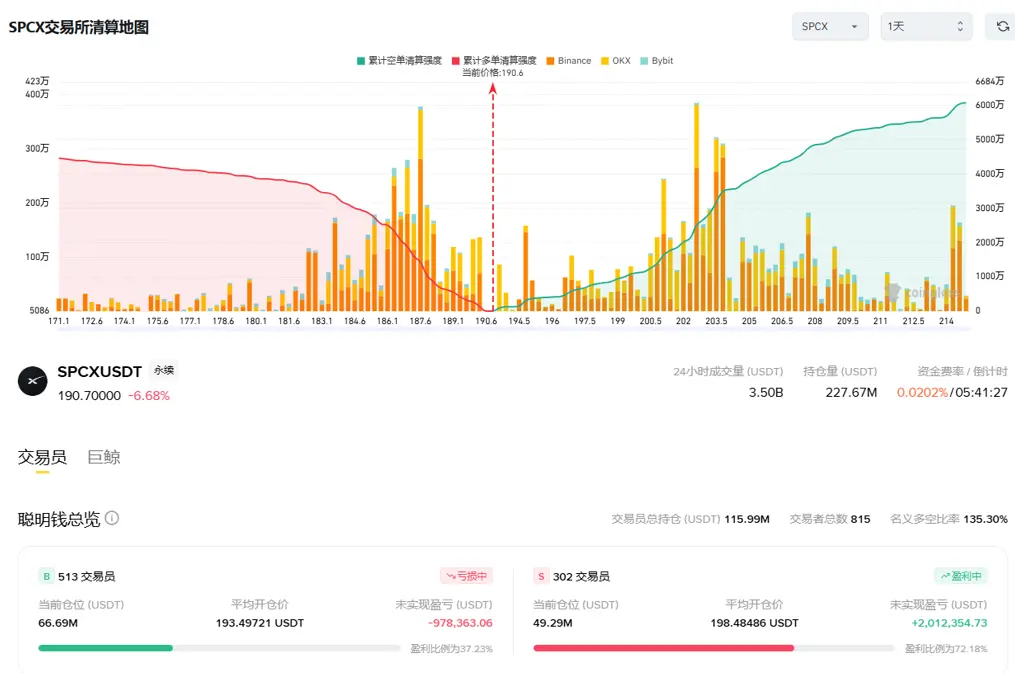The image size is (1015, 673).
Task: Click the SPCX coin logo icon
Action: pos(32,381)
